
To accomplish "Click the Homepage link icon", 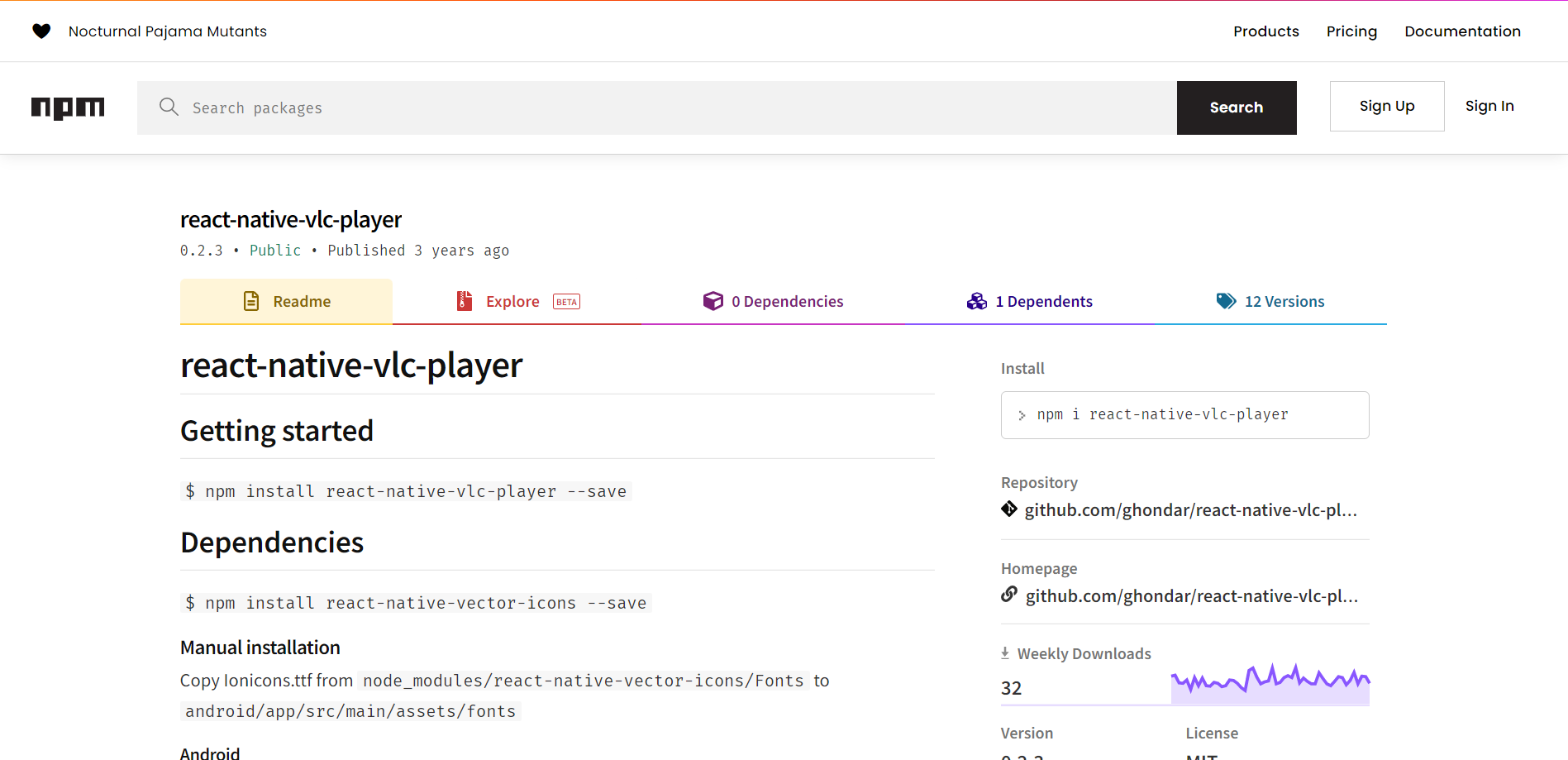I will pyautogui.click(x=1009, y=595).
